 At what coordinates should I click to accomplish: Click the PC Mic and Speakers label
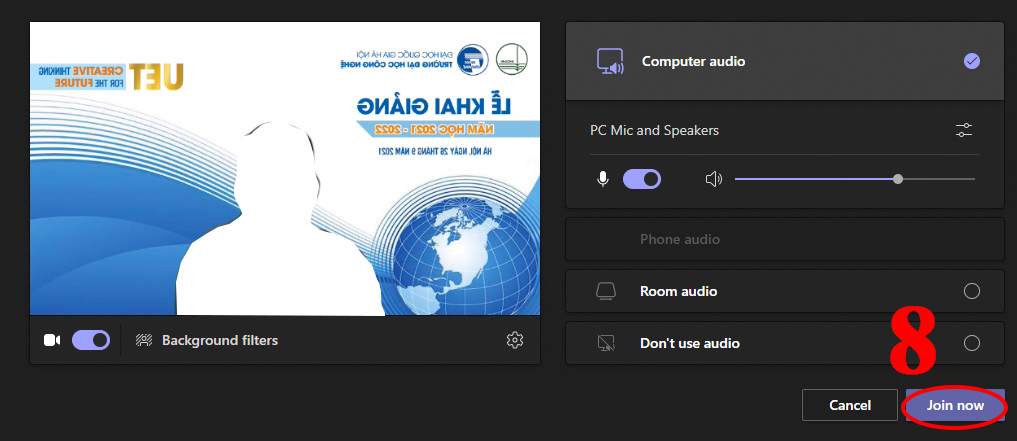click(654, 130)
